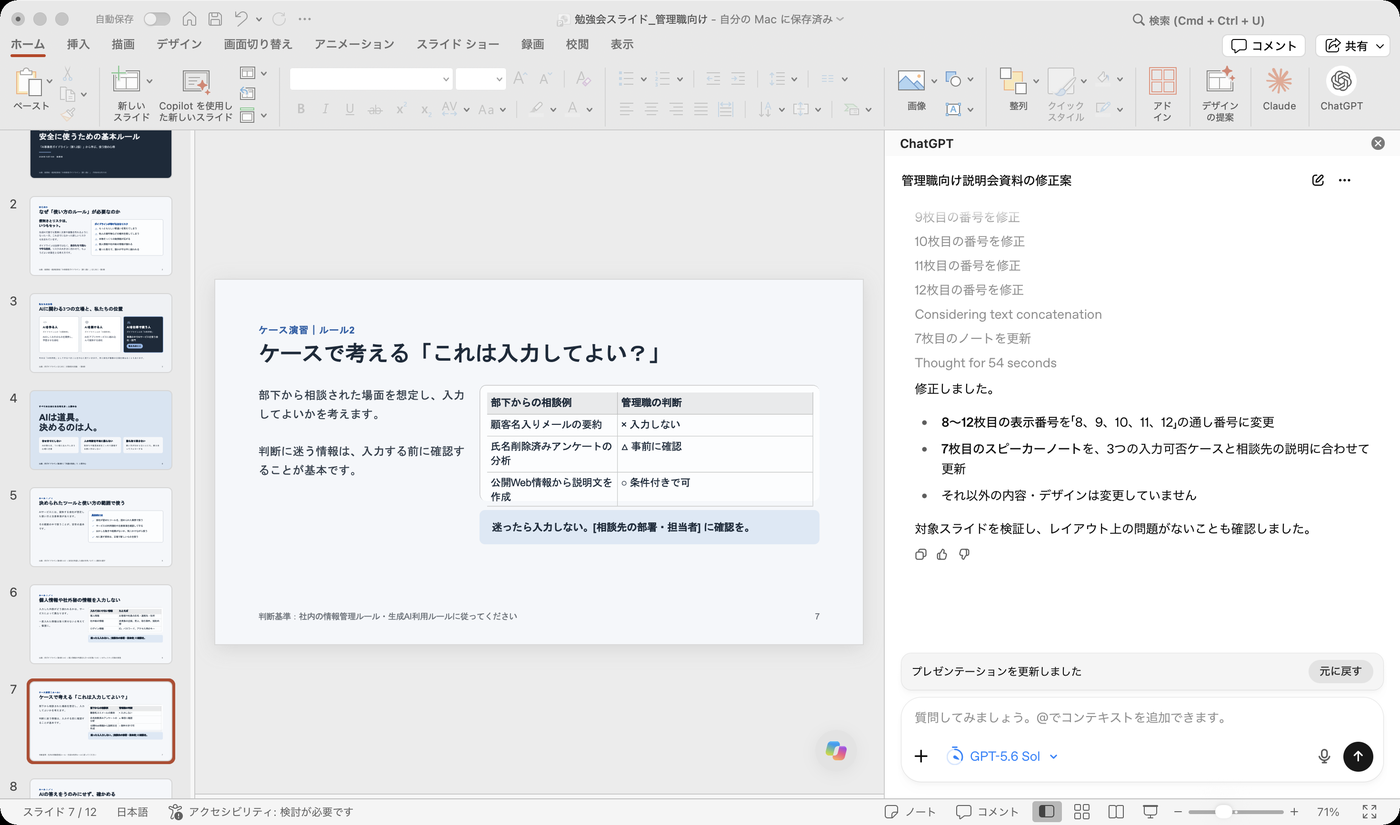This screenshot has height=825, width=1400.
Task: Click the Add-ins (アドイン) icon
Action: click(1162, 94)
